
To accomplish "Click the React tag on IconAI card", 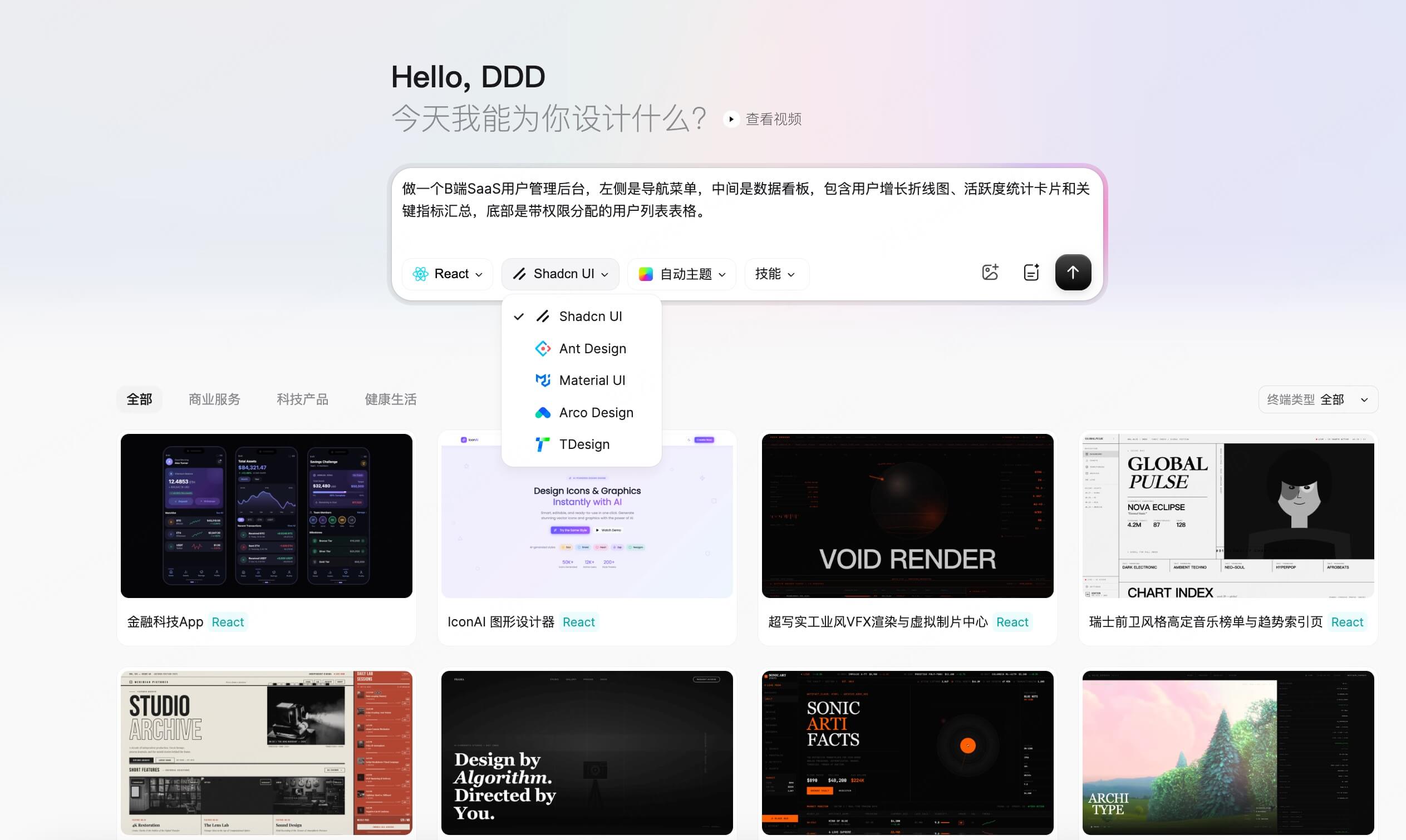I will [x=579, y=622].
